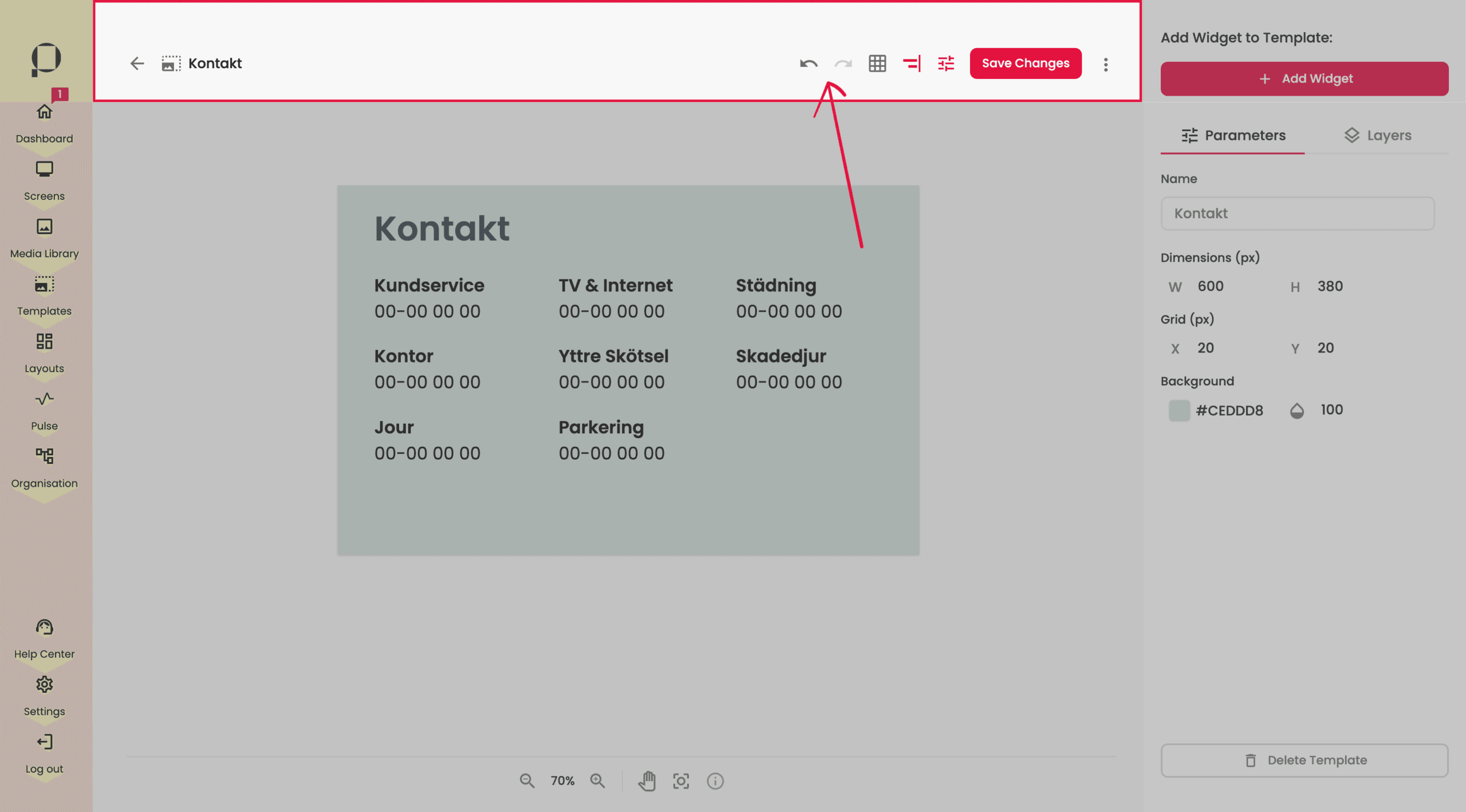
Task: Toggle the parameters panel sliders icon
Action: tap(946, 64)
